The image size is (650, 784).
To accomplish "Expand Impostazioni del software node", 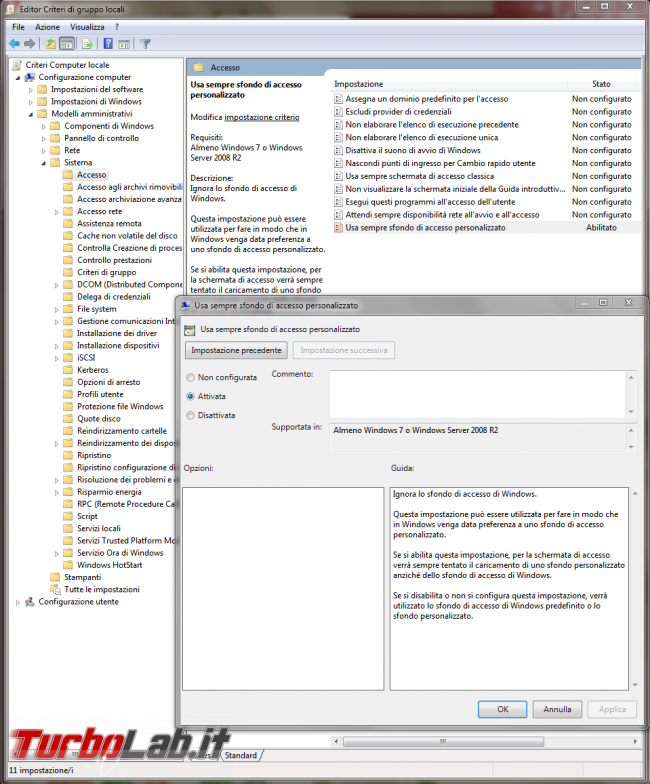I will pyautogui.click(x=30, y=90).
